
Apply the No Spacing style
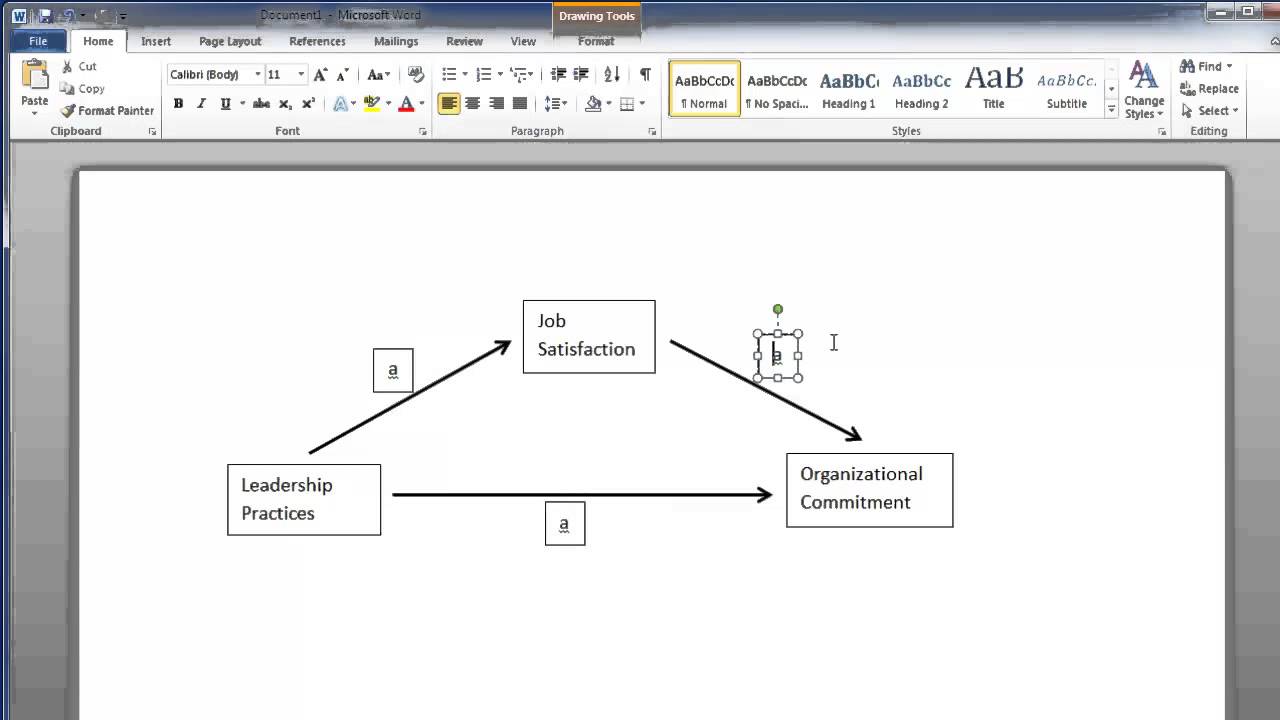(777, 89)
